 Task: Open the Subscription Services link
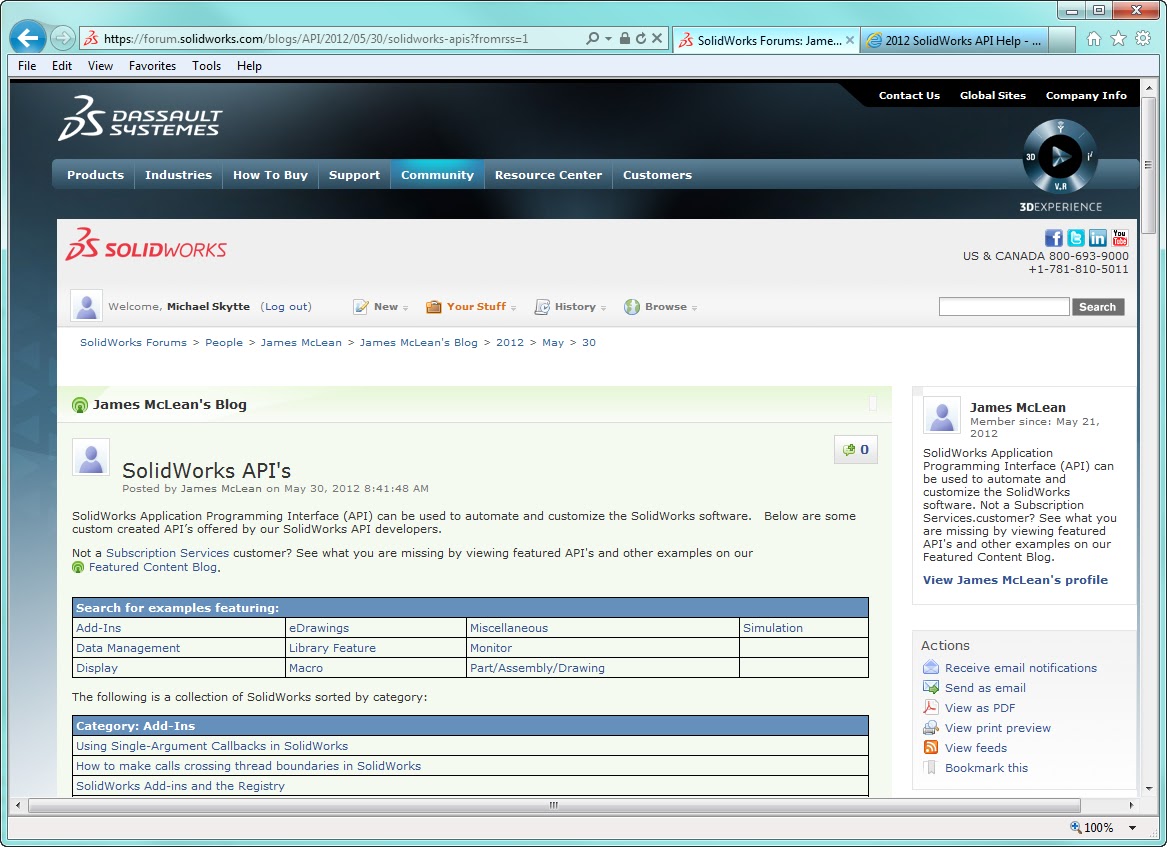click(x=167, y=553)
